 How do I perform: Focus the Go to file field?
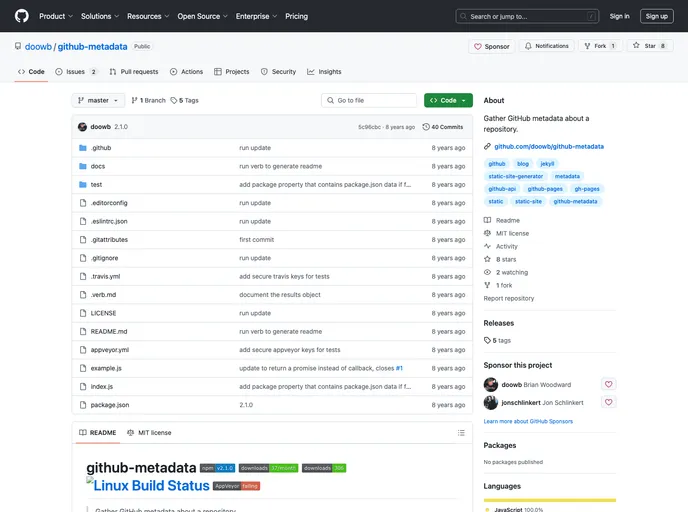(369, 100)
